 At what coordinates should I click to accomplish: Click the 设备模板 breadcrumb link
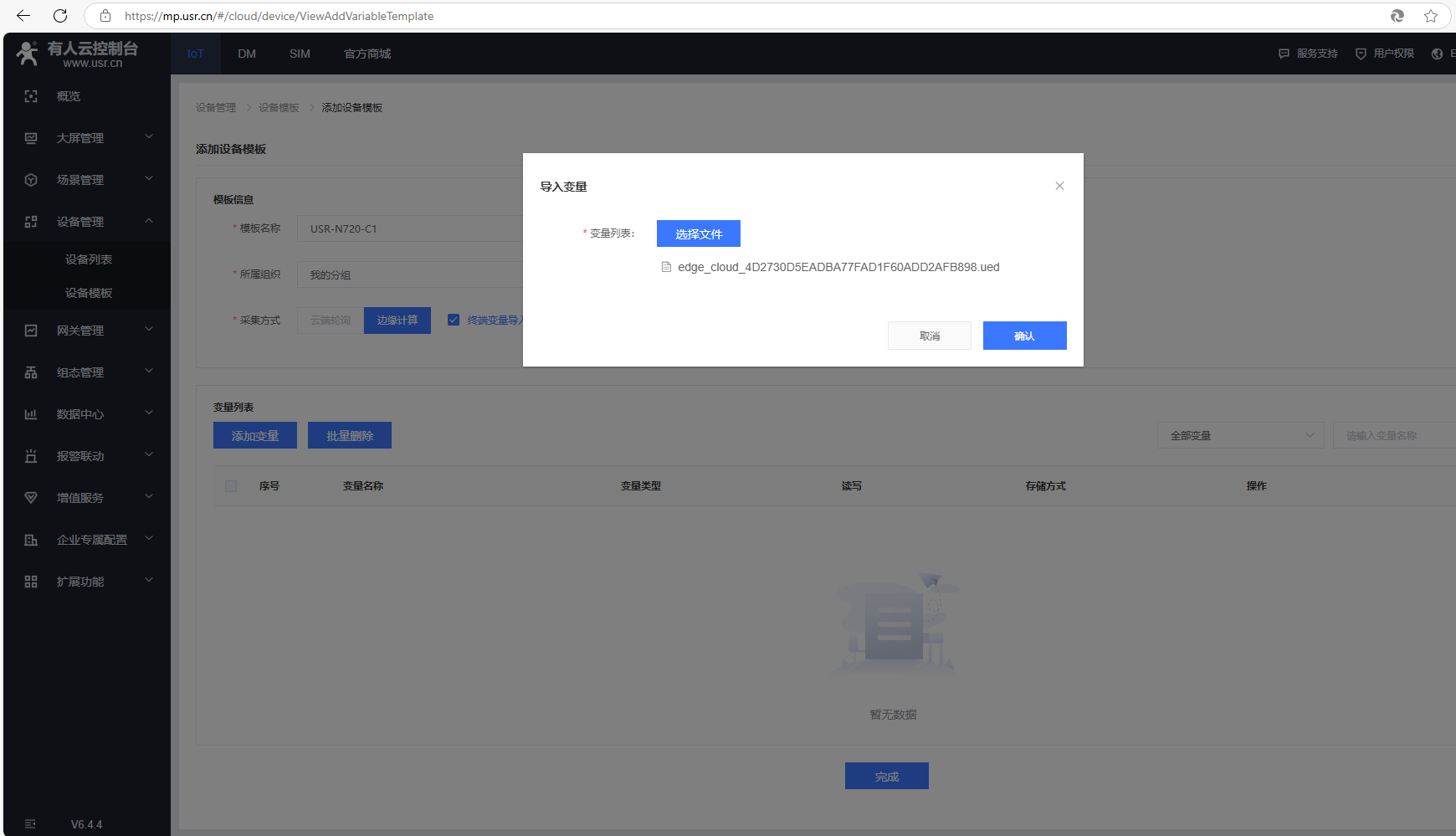pyautogui.click(x=279, y=108)
